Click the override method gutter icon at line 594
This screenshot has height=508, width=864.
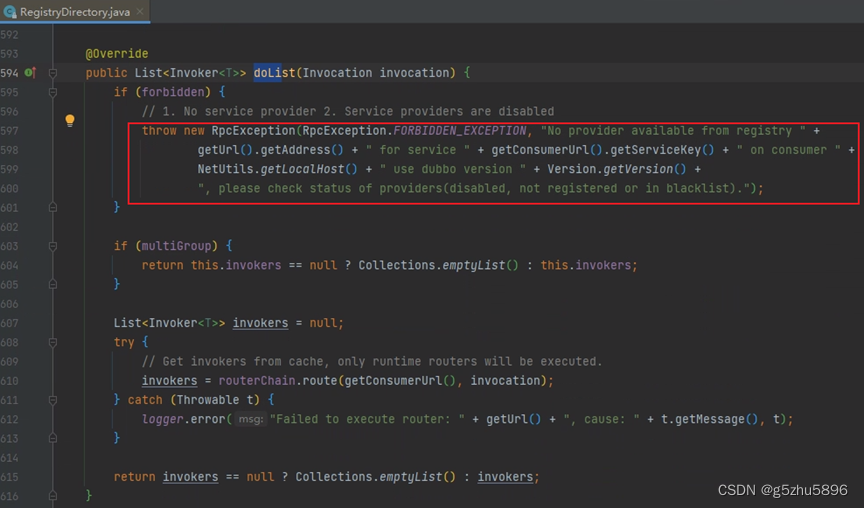pos(30,72)
